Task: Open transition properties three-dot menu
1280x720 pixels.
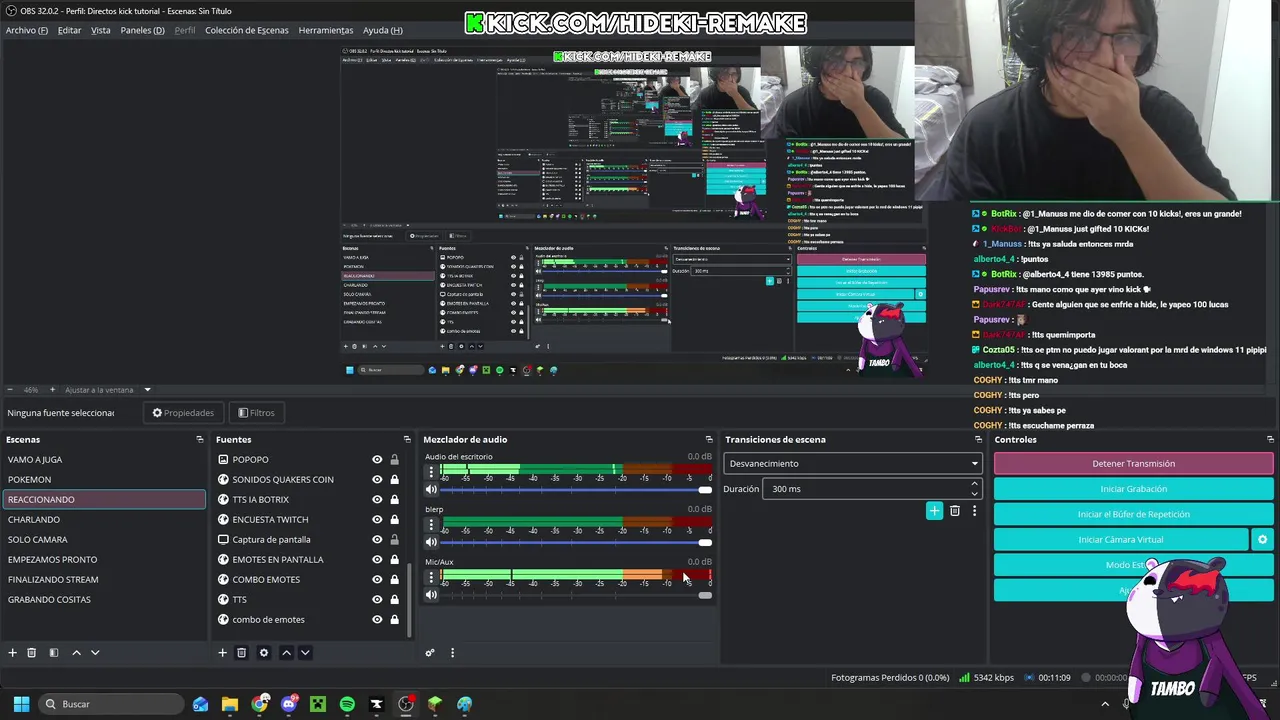Action: (974, 511)
